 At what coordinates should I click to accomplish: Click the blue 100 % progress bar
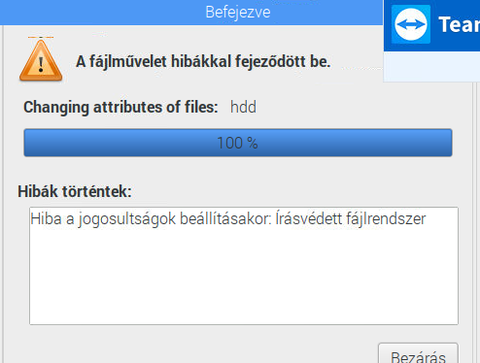pyautogui.click(x=238, y=143)
